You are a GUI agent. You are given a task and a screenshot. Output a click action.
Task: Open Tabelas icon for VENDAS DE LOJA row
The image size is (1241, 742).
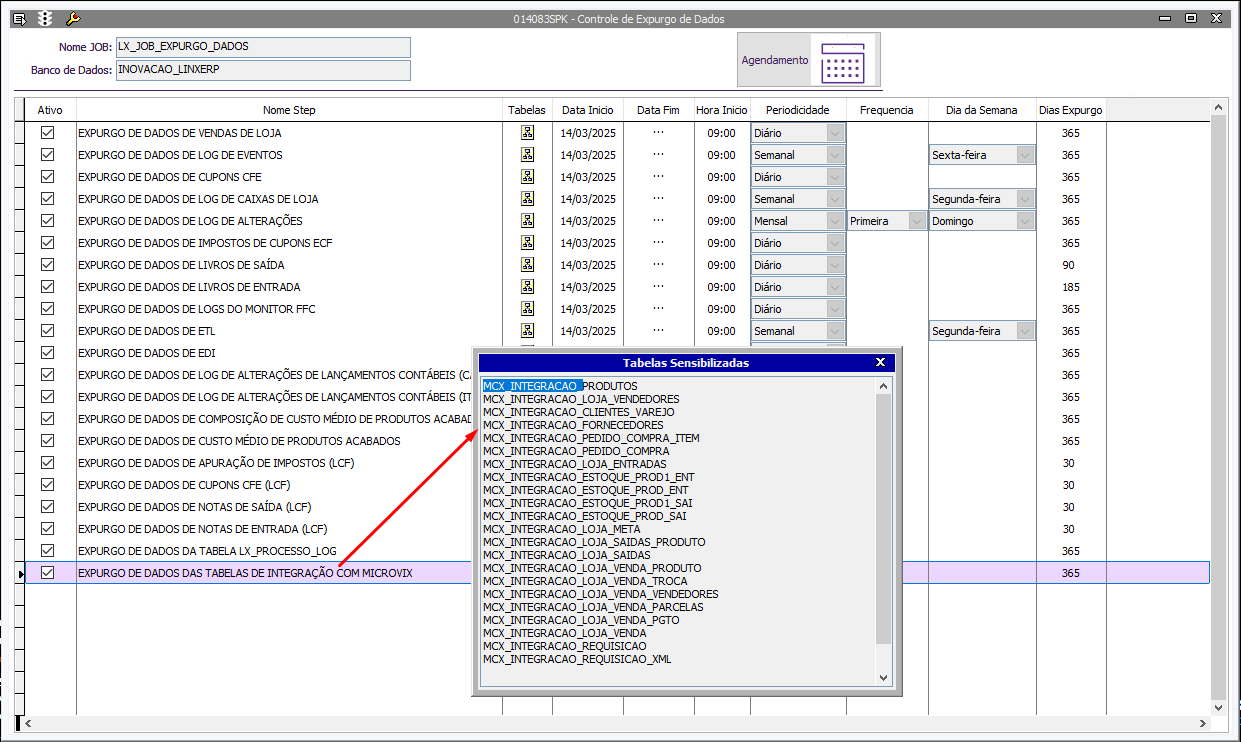click(x=527, y=133)
